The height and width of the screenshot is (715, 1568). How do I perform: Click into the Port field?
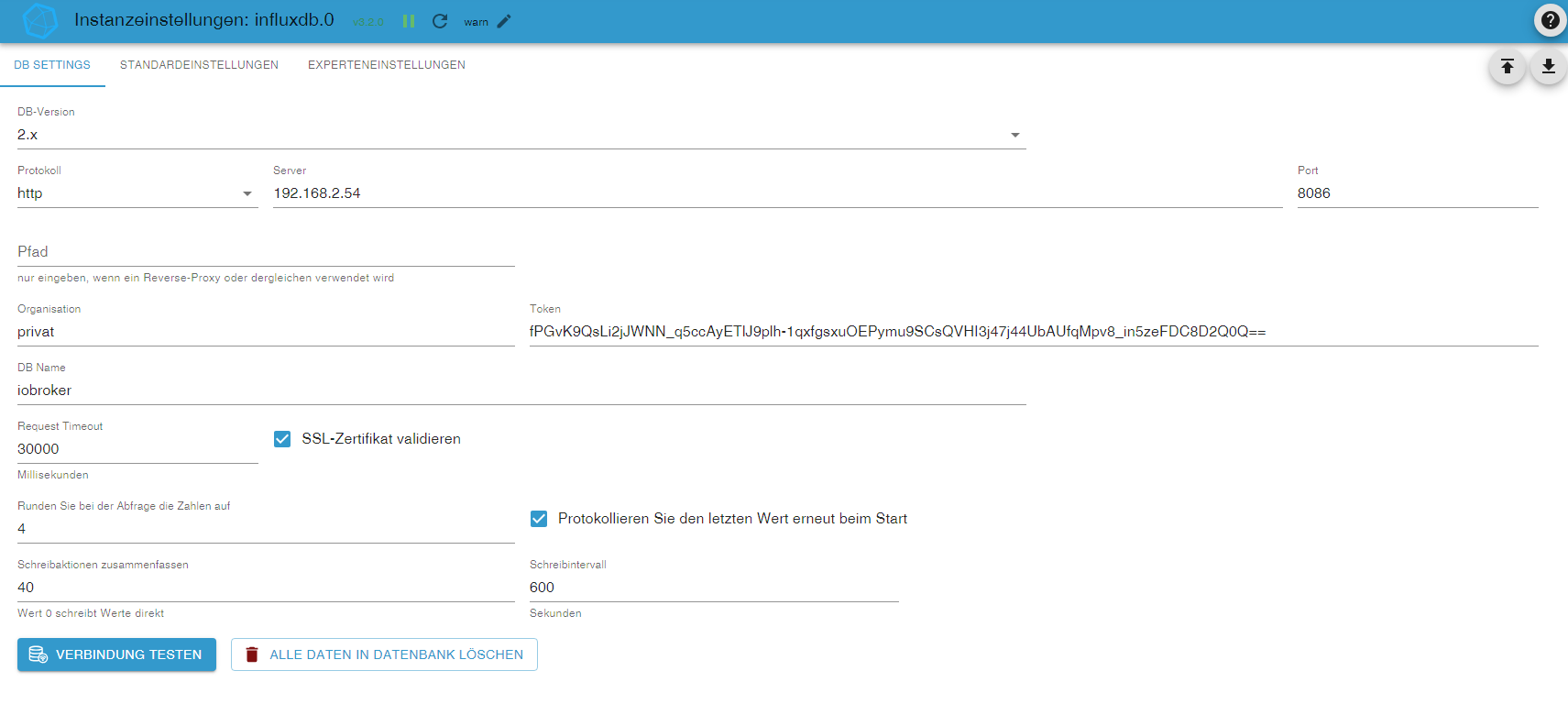pos(1418,193)
